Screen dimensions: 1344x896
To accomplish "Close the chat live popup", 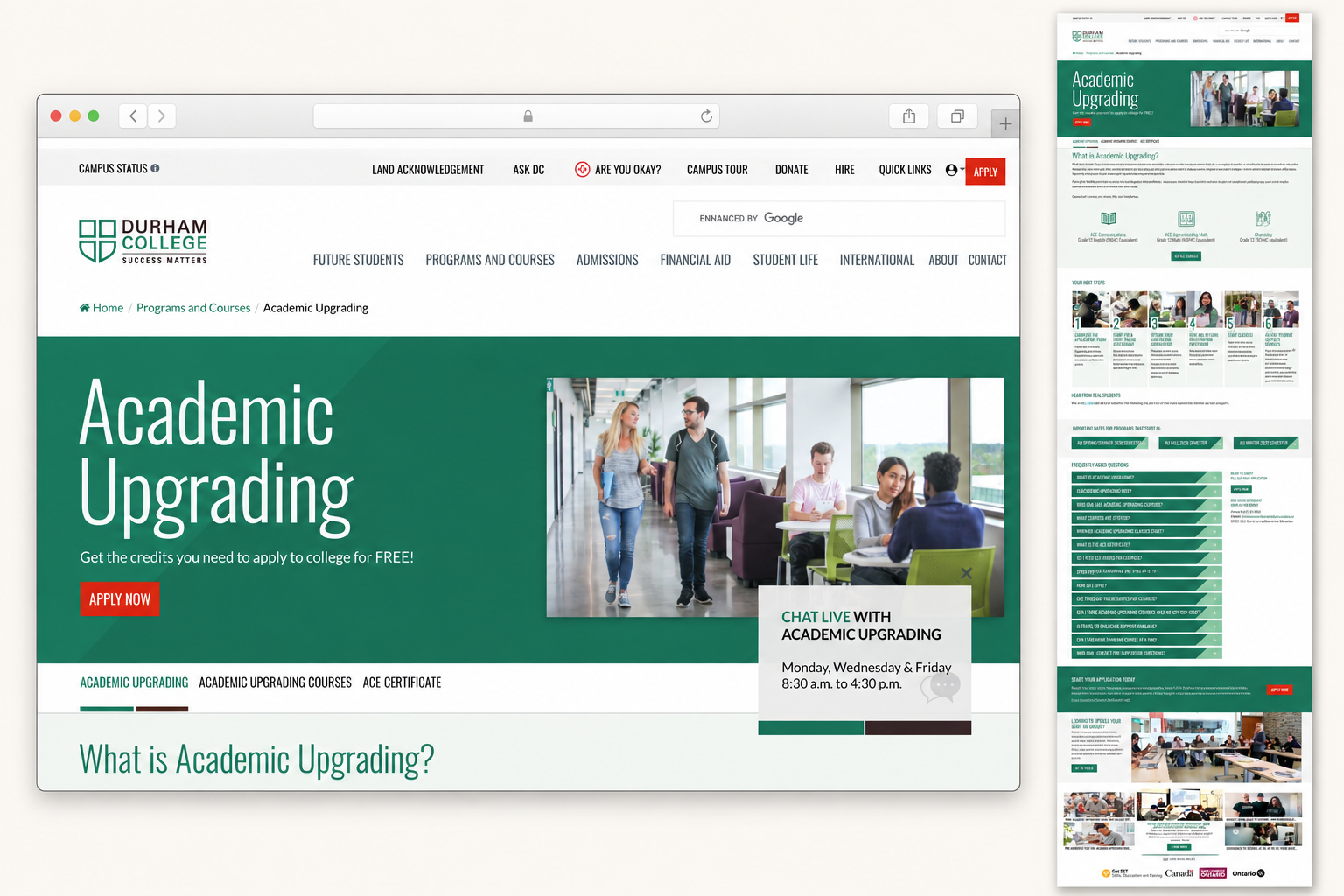I will pos(966,573).
